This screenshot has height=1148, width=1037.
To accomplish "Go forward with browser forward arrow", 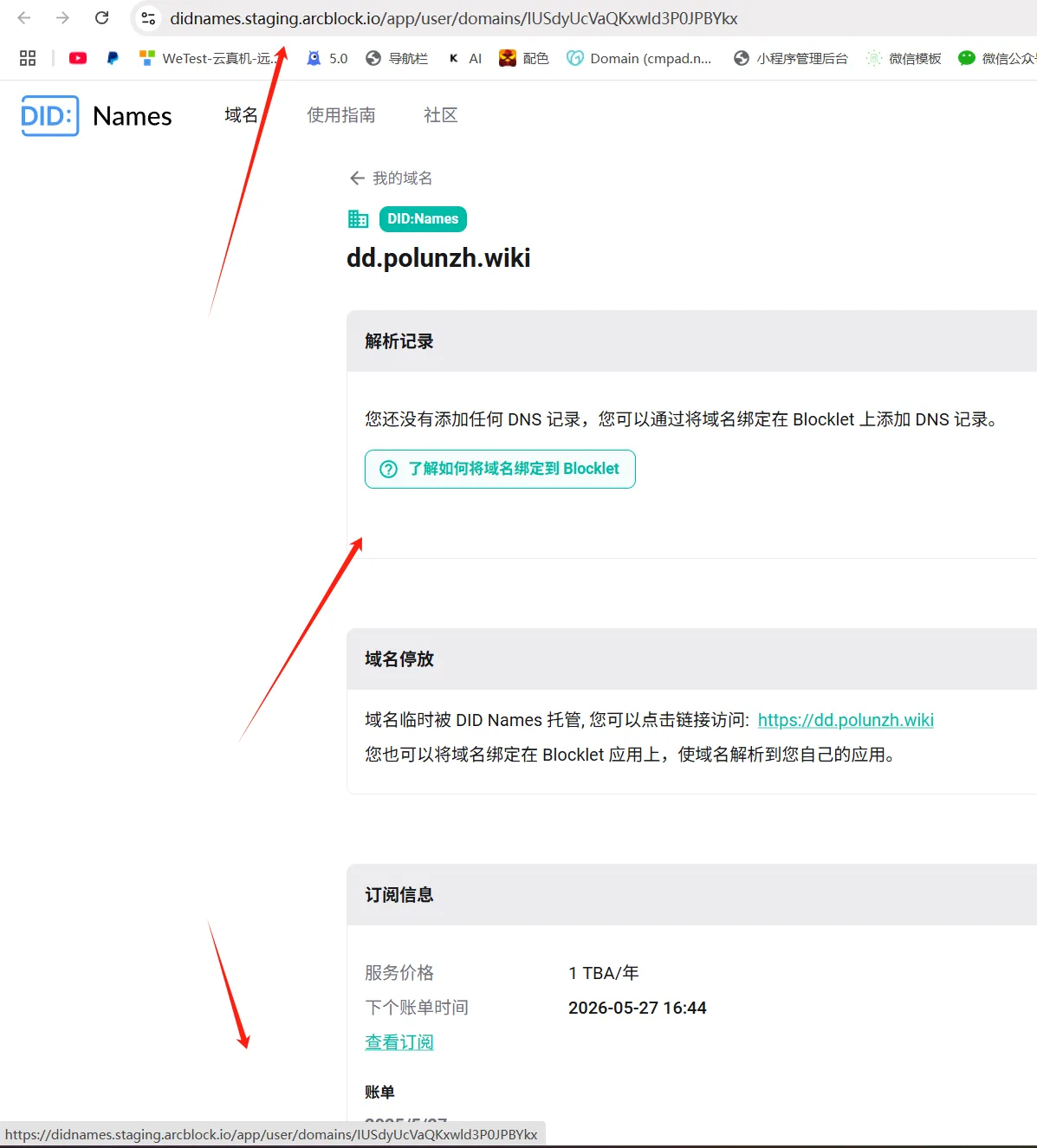I will tap(62, 18).
